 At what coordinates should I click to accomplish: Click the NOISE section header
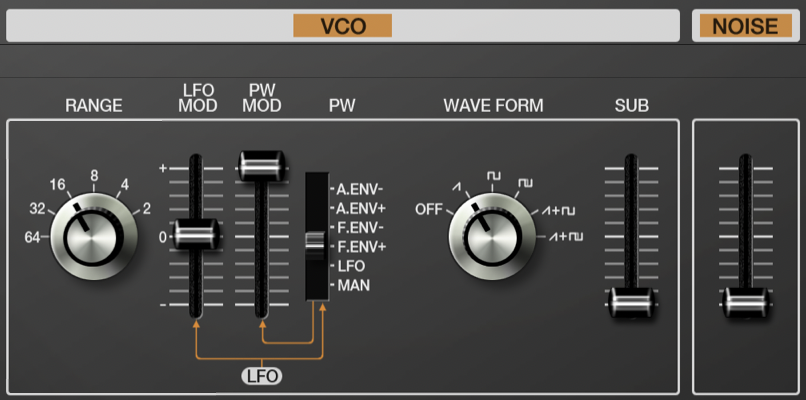[746, 26]
